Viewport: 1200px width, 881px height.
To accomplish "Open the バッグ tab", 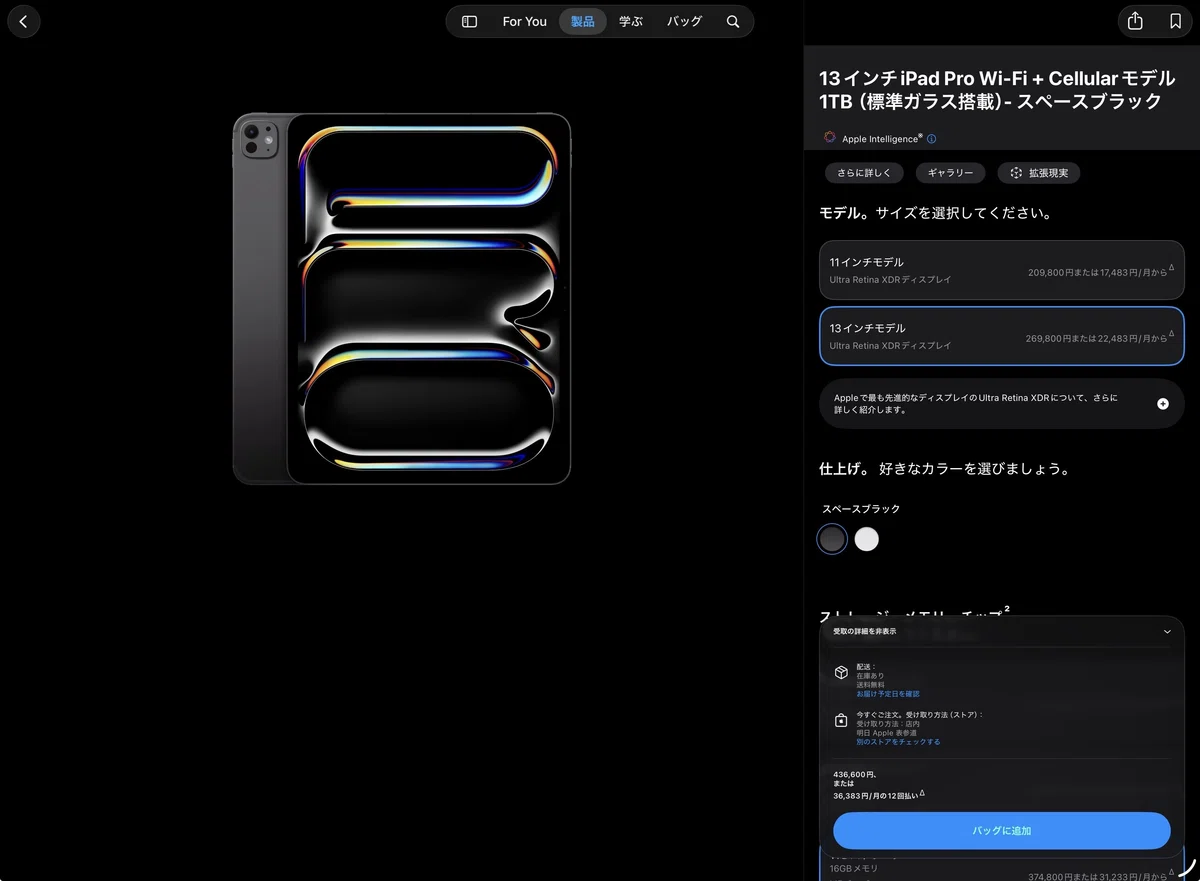I will (685, 21).
